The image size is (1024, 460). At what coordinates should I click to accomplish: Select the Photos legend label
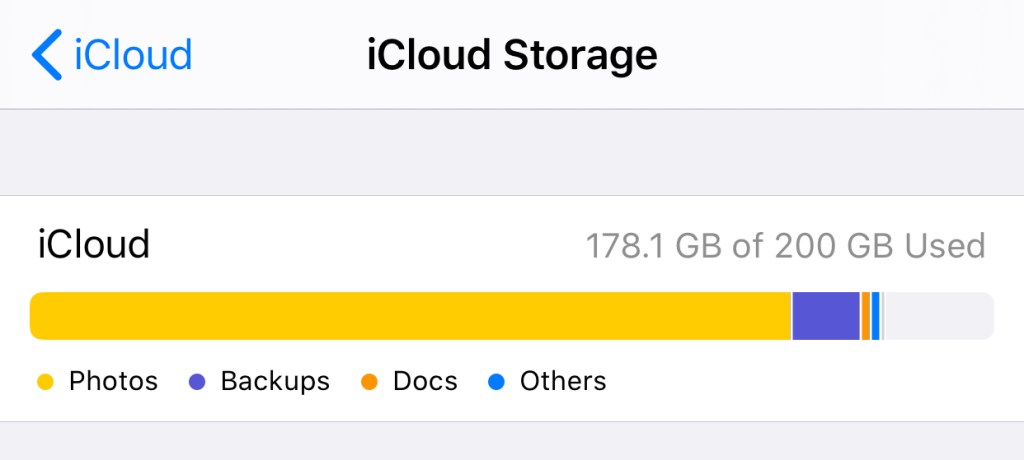[113, 381]
